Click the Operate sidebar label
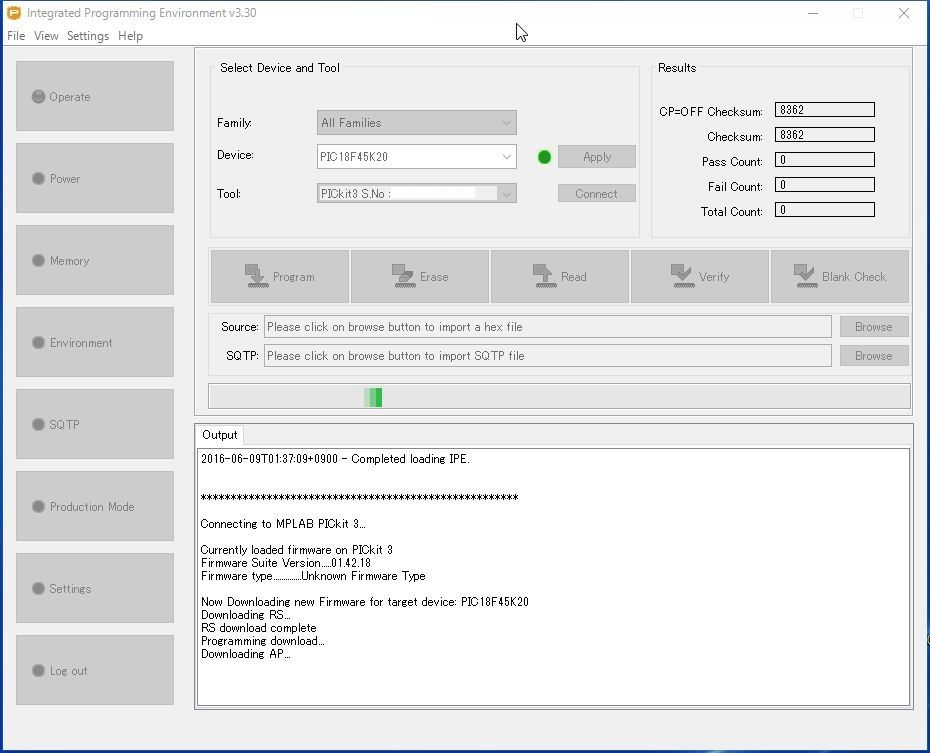The image size is (930, 753). point(70,97)
